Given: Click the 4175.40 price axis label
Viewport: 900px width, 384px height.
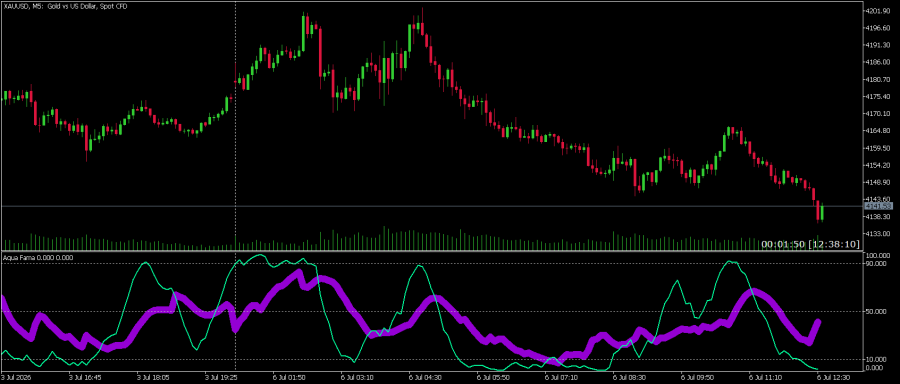Looking at the screenshot, I should pos(879,96).
